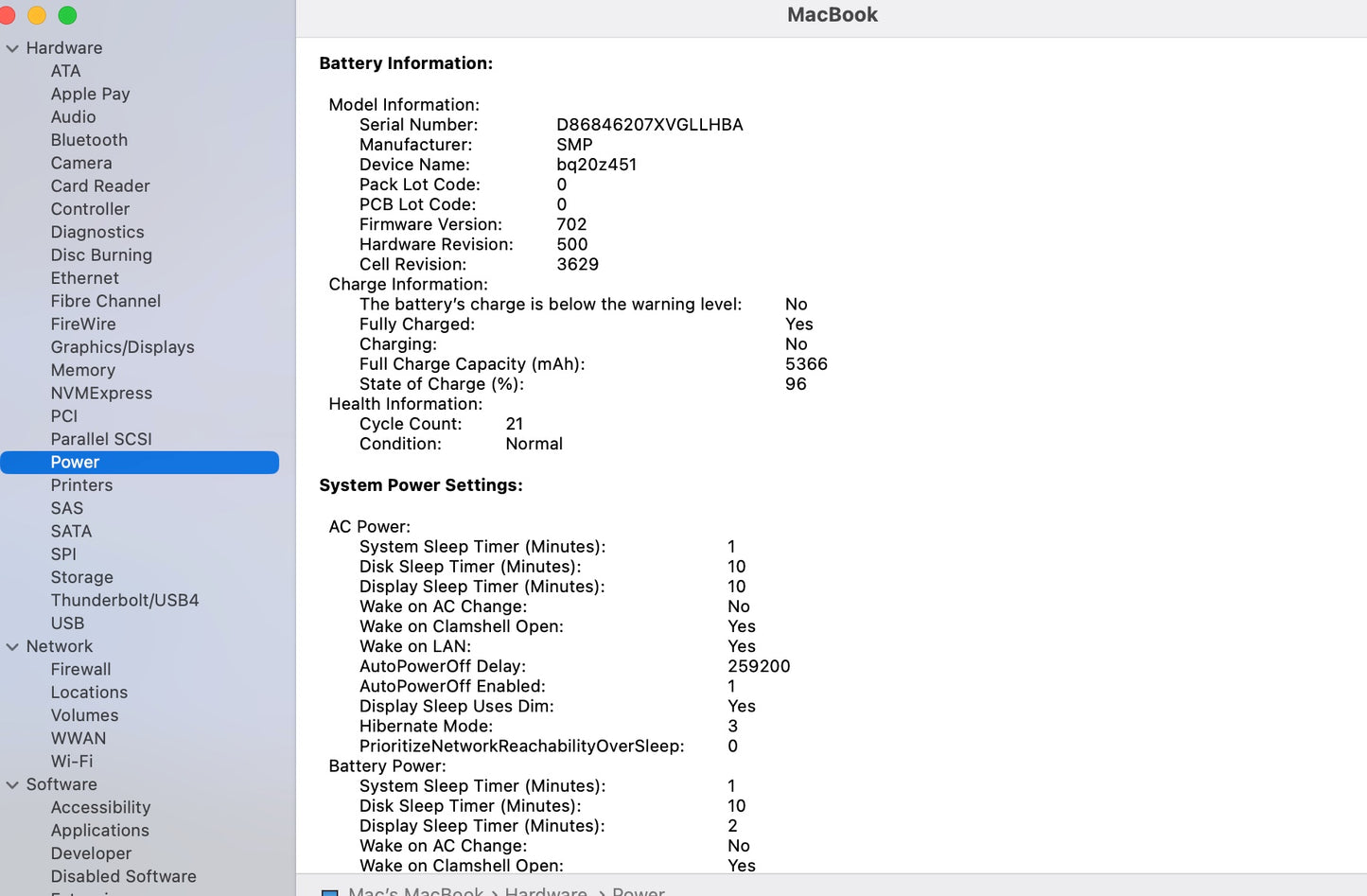The width and height of the screenshot is (1367, 896).
Task: Select USB in the Hardware list
Action: (67, 624)
